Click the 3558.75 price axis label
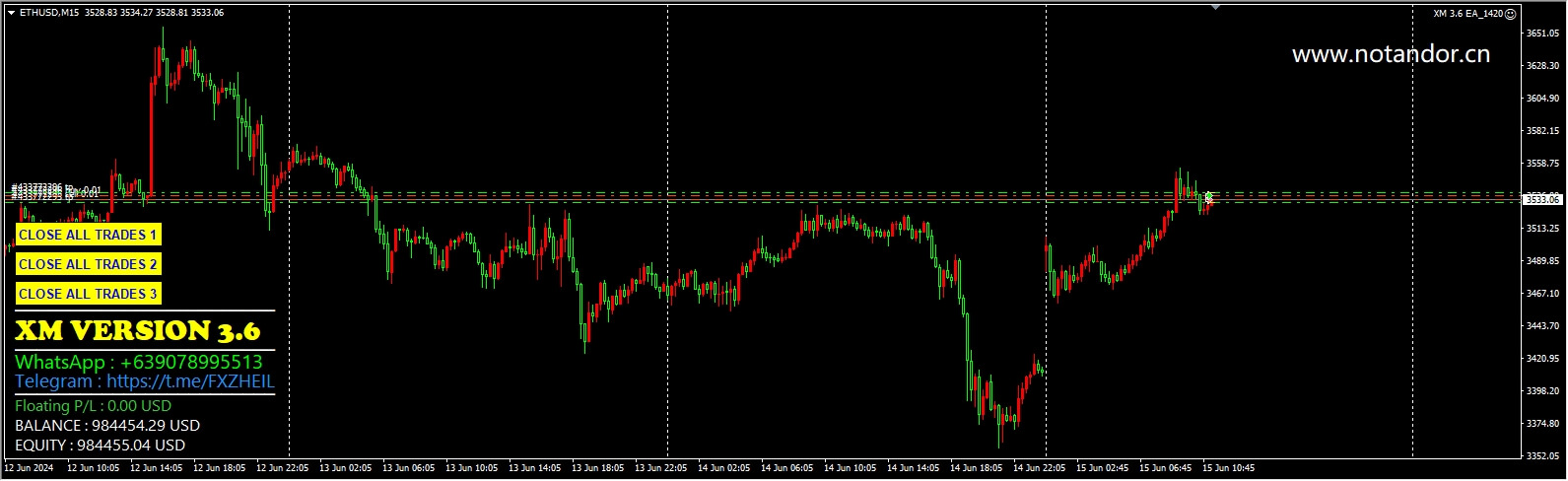The height and width of the screenshot is (481, 1568). (x=1542, y=164)
